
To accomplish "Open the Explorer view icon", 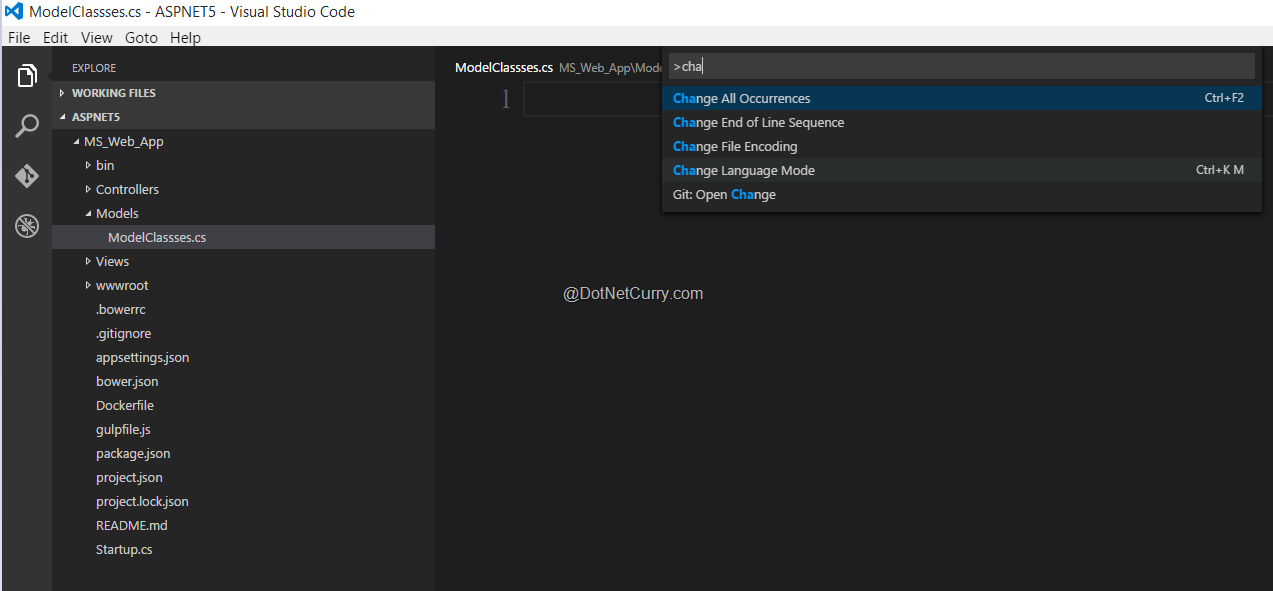I will click(27, 75).
